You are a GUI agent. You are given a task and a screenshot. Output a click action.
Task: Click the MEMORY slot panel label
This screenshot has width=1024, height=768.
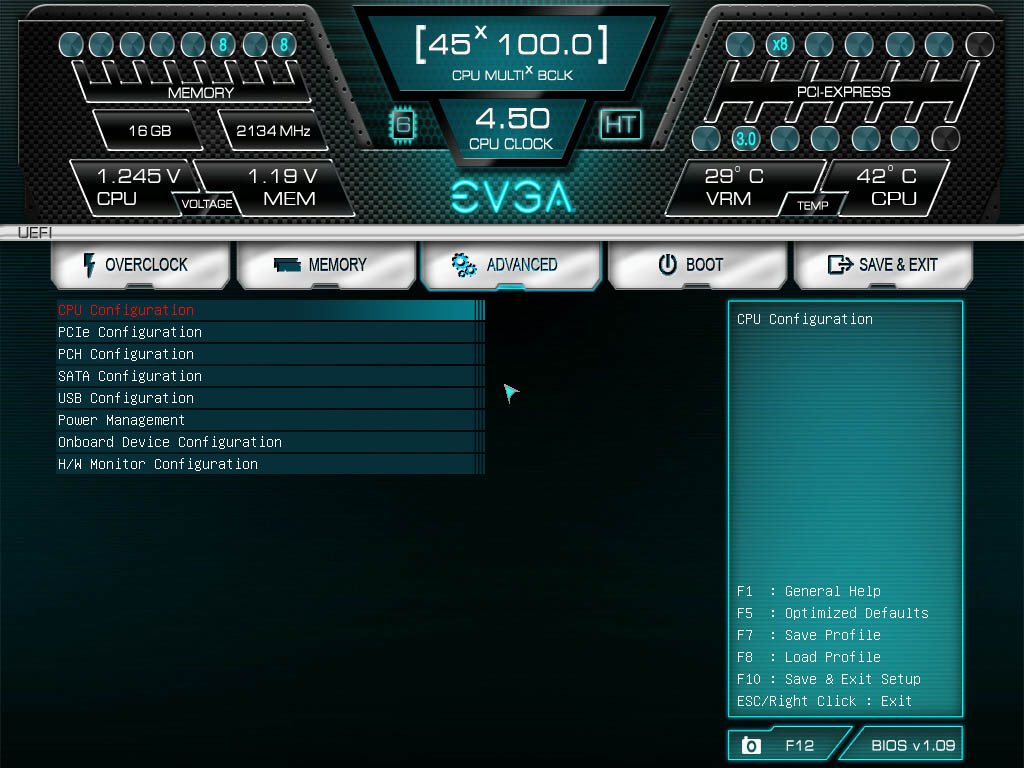tap(200, 93)
